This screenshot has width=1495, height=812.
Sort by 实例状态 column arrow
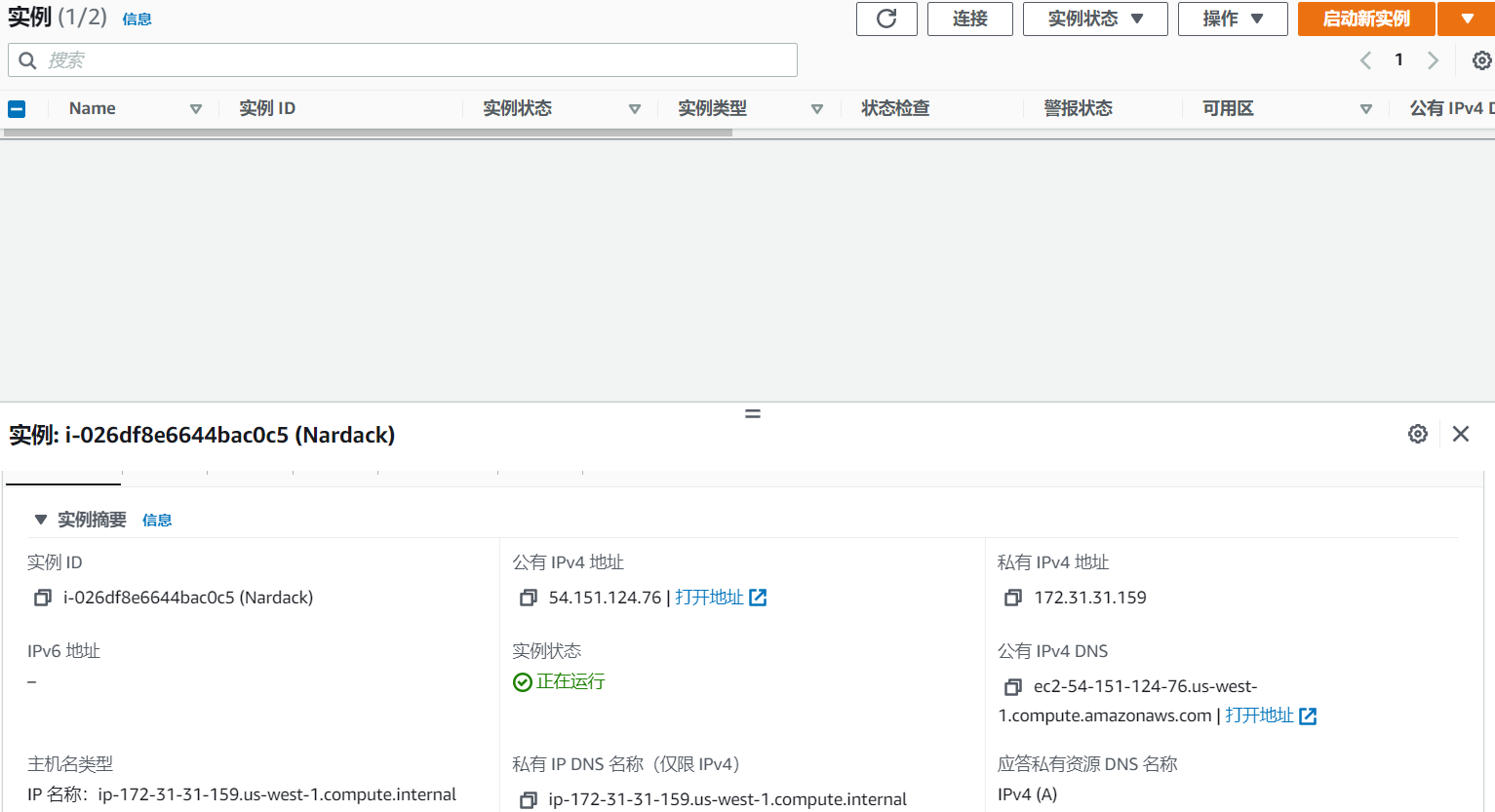coord(635,109)
